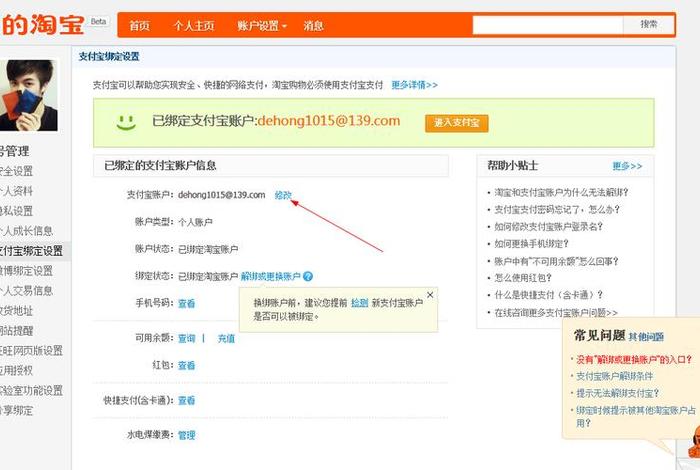Select 隐私设置 in the left sidebar
Image resolution: width=700 pixels, height=470 pixels.
click(x=16, y=211)
